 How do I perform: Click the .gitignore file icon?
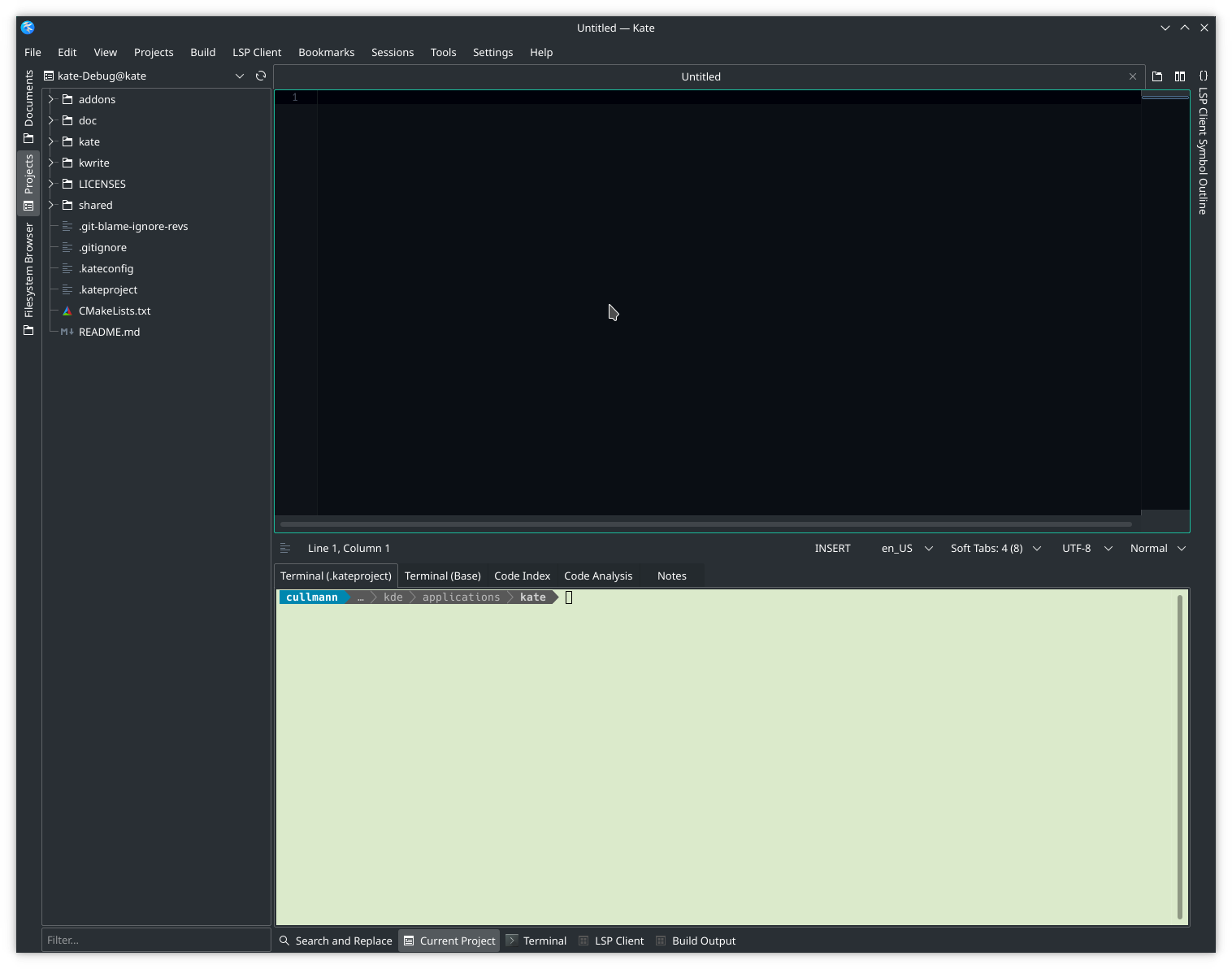tap(67, 247)
